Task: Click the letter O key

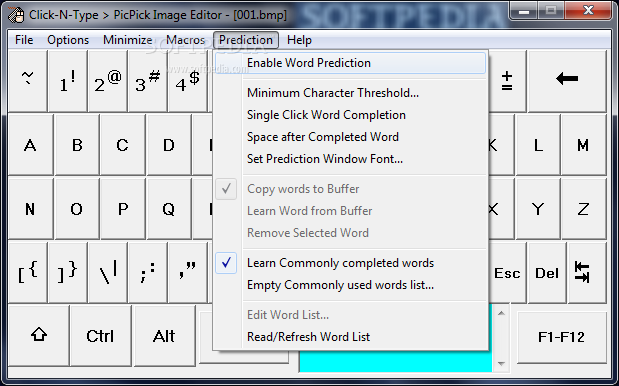Action: (77, 208)
